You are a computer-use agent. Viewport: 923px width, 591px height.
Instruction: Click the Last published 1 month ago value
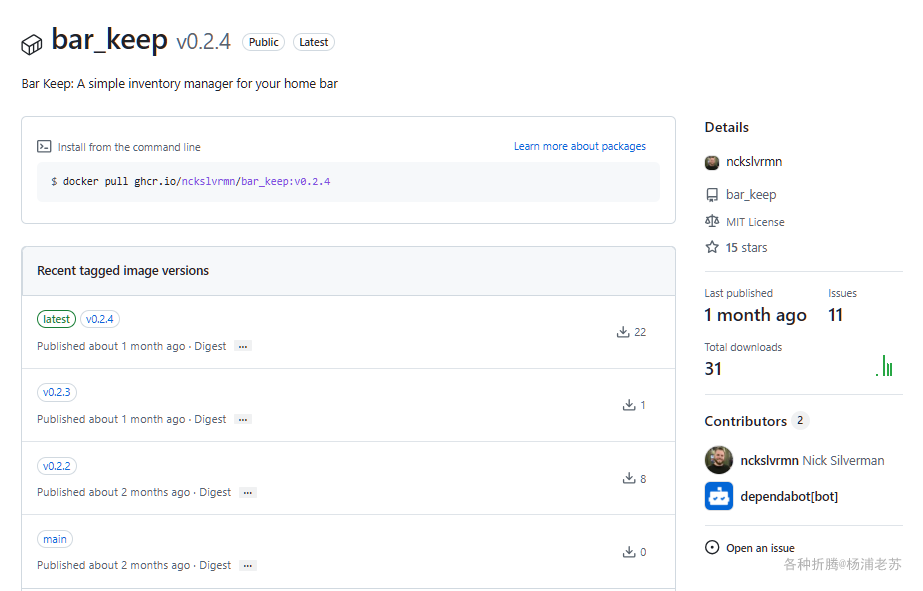[x=755, y=315]
